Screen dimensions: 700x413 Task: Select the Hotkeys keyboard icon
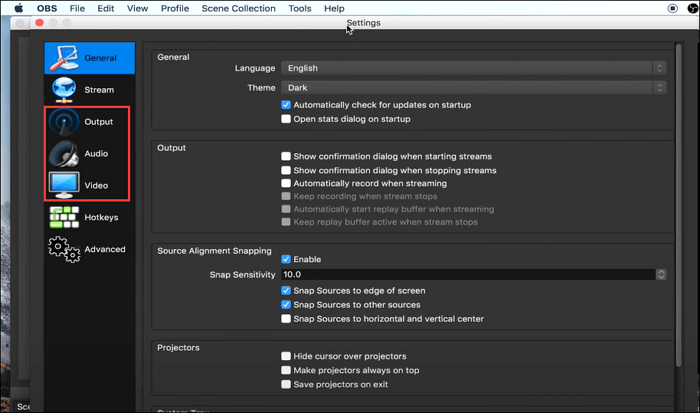pos(64,217)
